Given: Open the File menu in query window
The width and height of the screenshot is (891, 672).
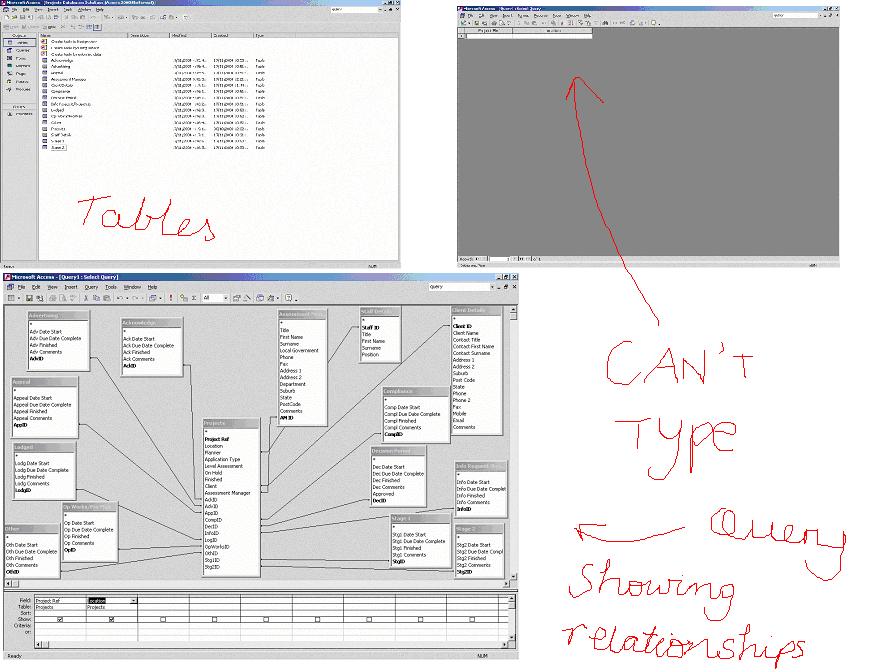Looking at the screenshot, I should (22, 287).
